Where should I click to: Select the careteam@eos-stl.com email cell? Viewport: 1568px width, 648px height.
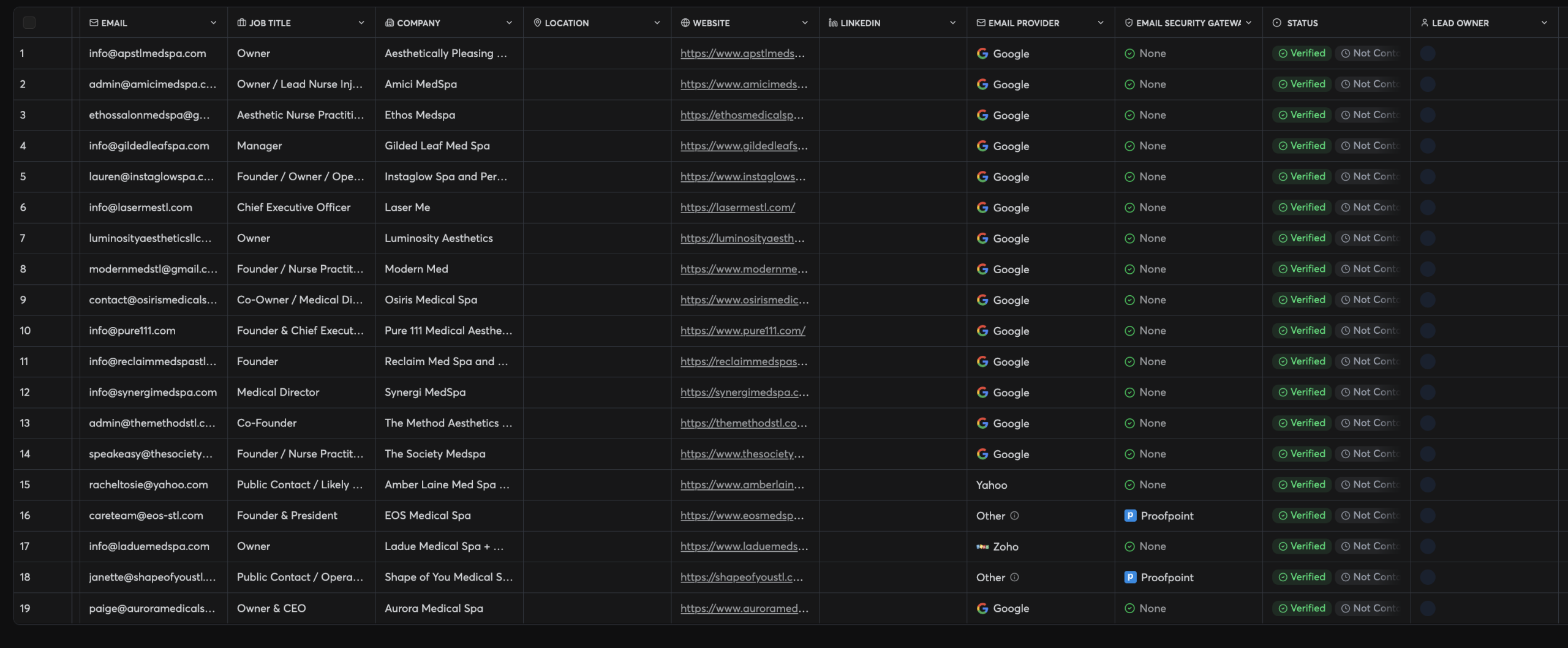tap(154, 516)
